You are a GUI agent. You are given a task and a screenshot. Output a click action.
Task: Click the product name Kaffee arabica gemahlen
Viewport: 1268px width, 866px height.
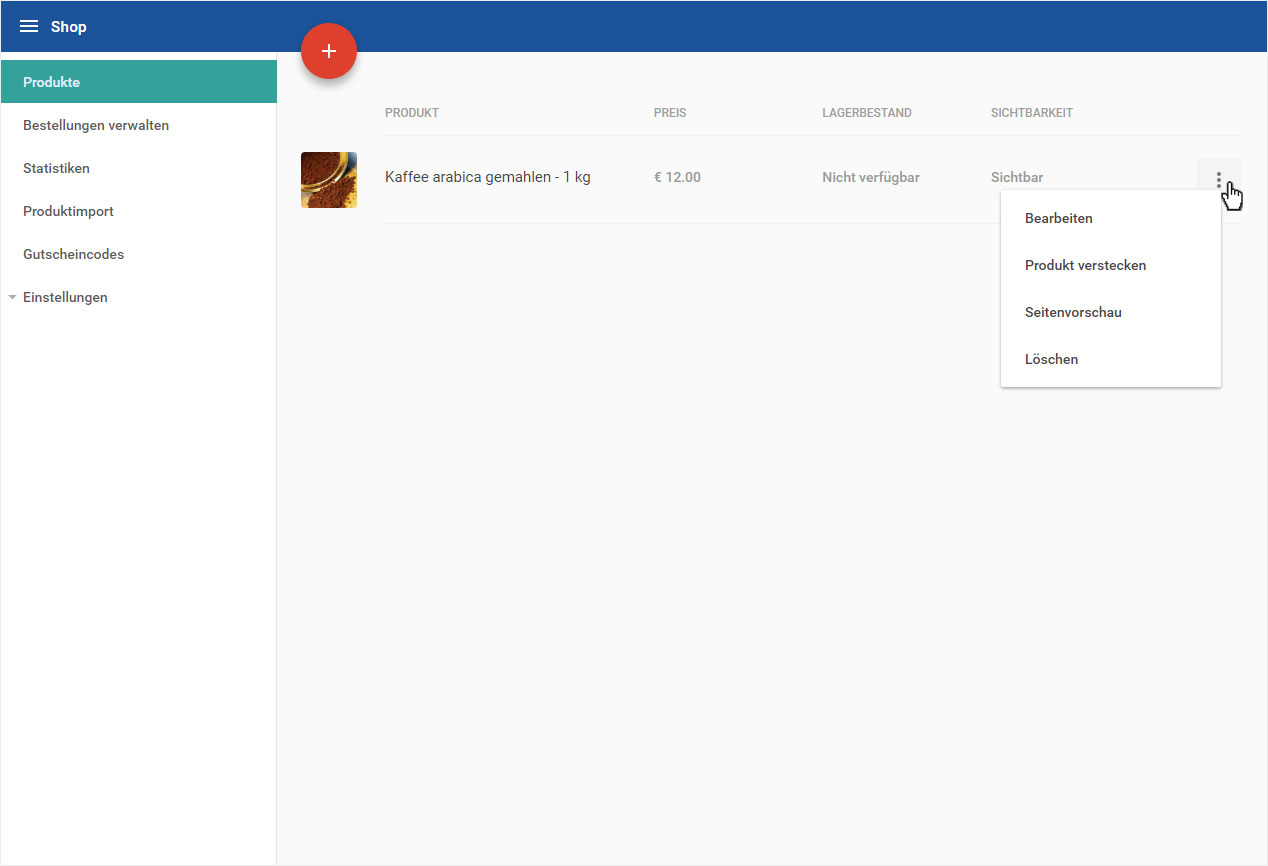click(x=488, y=177)
